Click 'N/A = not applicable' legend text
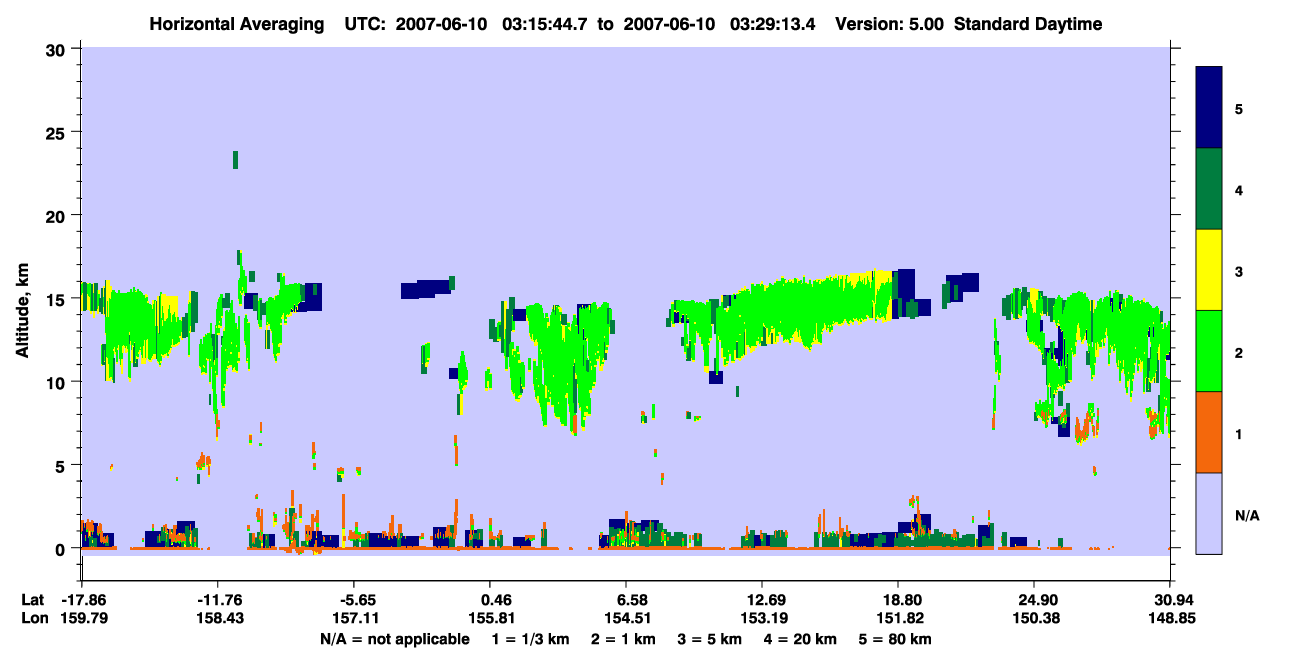The width and height of the screenshot is (1300, 667). pos(395,639)
